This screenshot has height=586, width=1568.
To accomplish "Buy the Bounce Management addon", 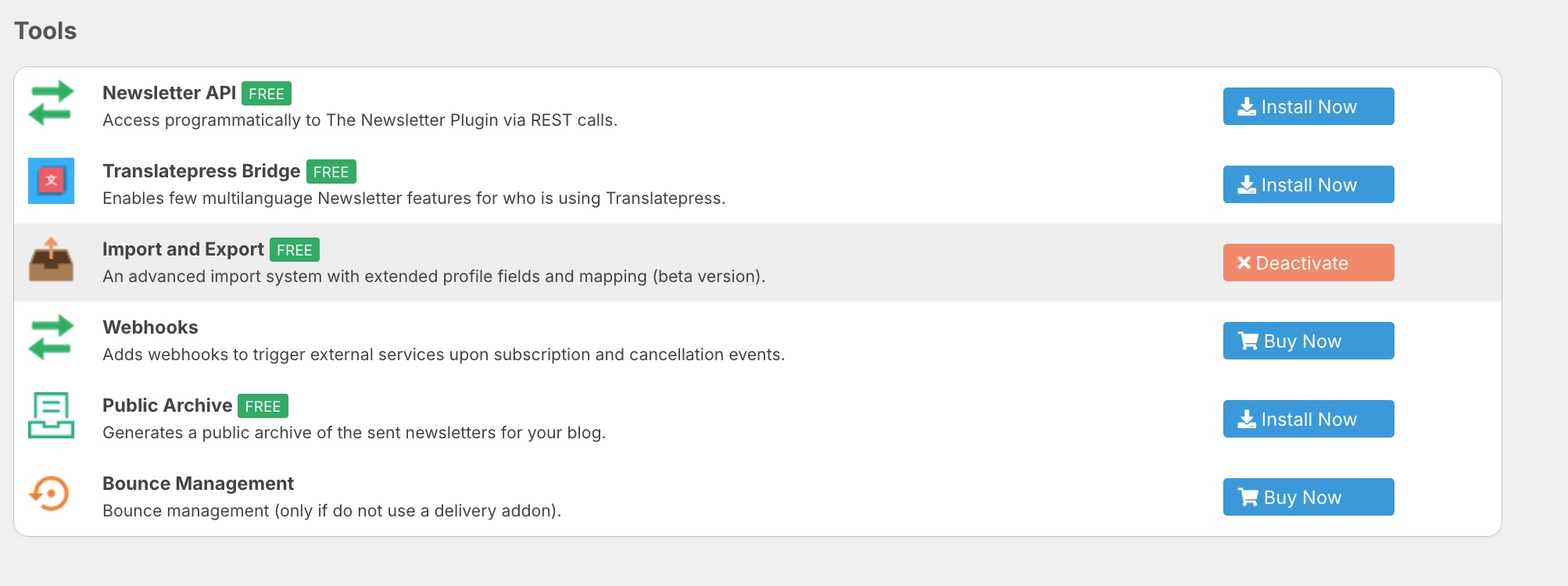I will 1308,497.
